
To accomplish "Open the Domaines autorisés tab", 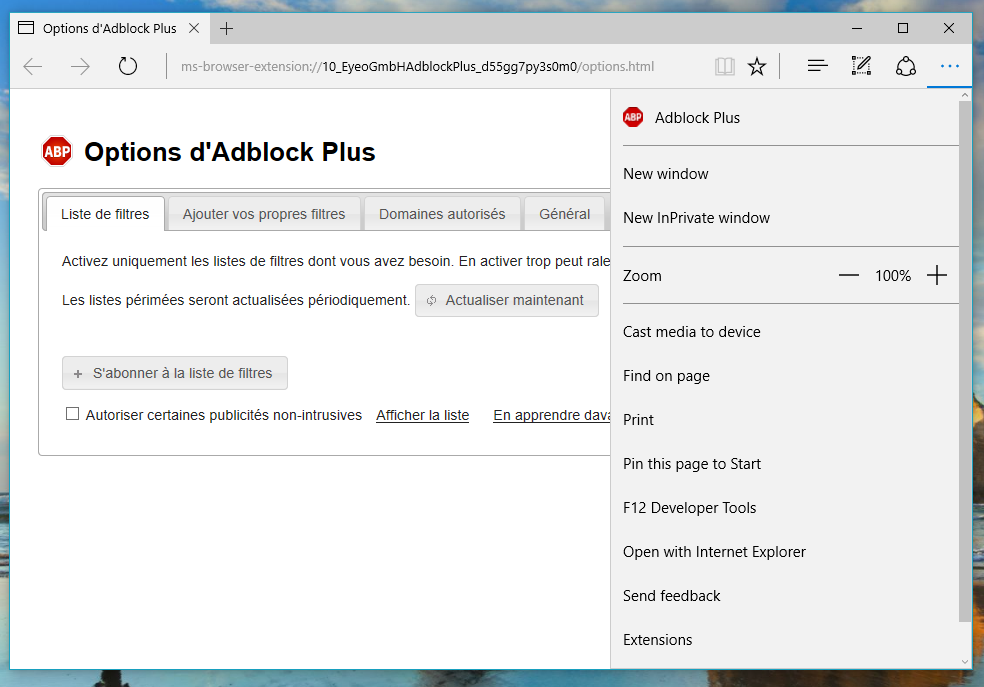I will pyautogui.click(x=442, y=214).
